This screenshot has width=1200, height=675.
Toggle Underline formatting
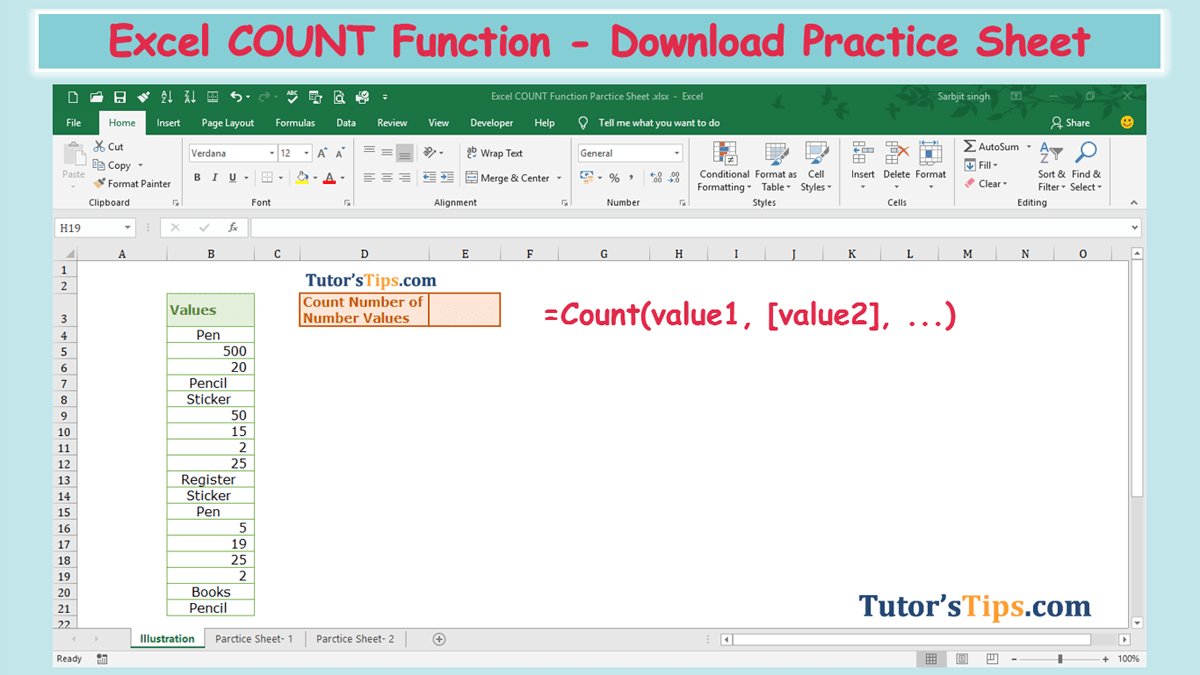(233, 178)
